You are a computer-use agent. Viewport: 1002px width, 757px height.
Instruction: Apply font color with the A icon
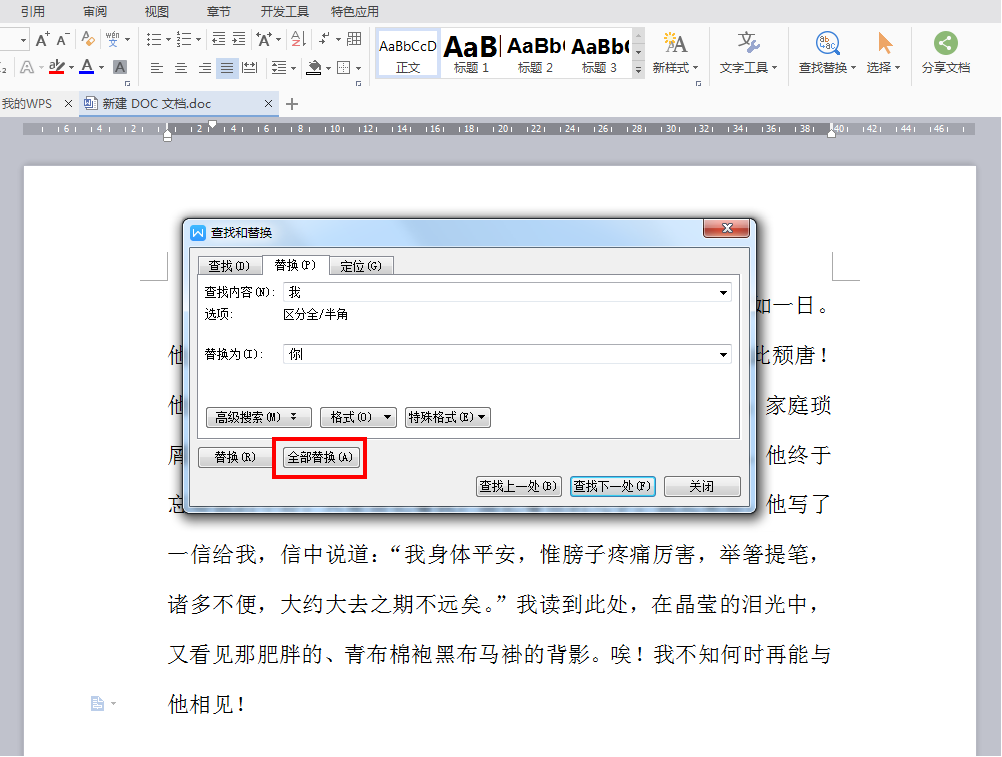87,67
